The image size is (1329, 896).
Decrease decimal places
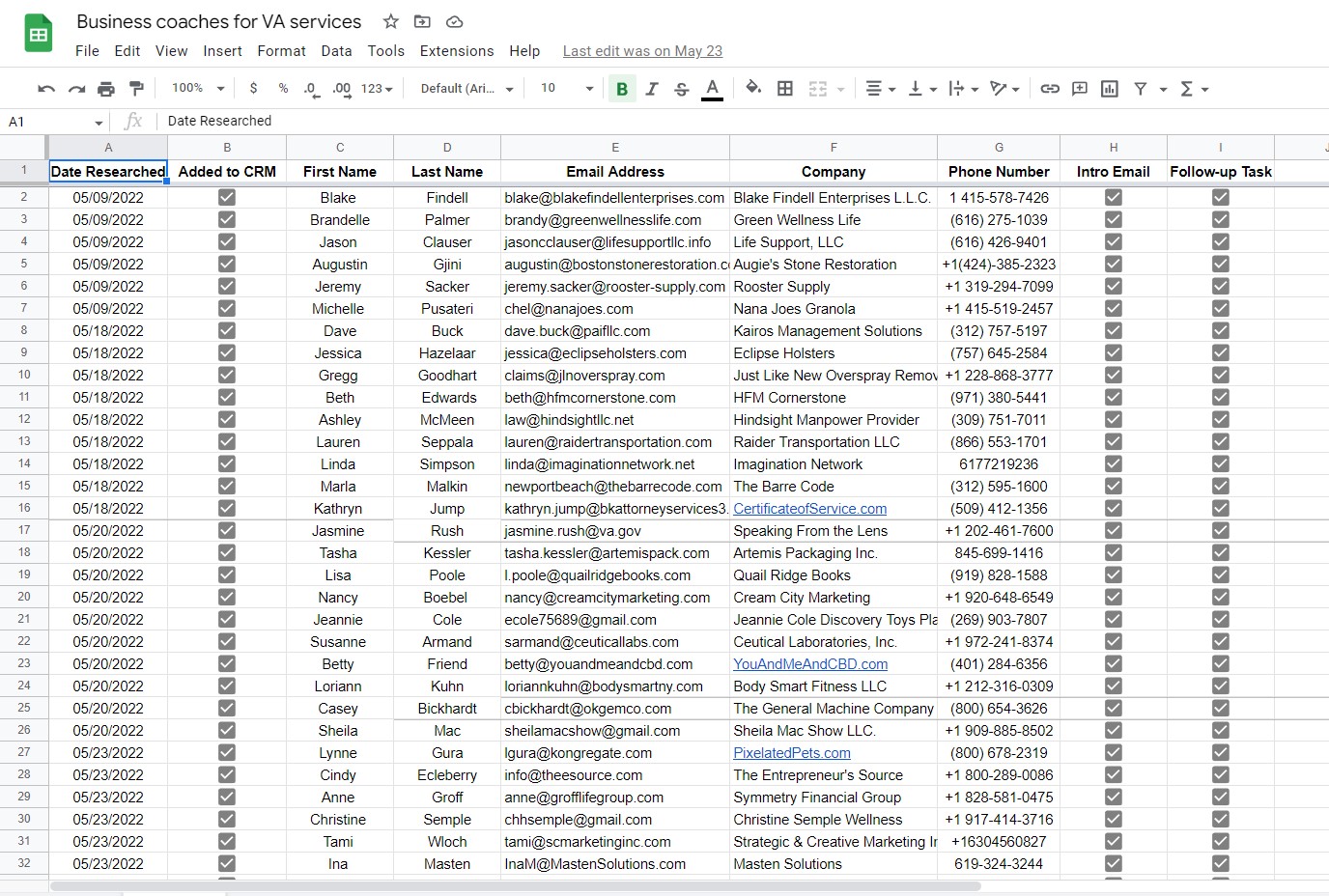coord(311,89)
